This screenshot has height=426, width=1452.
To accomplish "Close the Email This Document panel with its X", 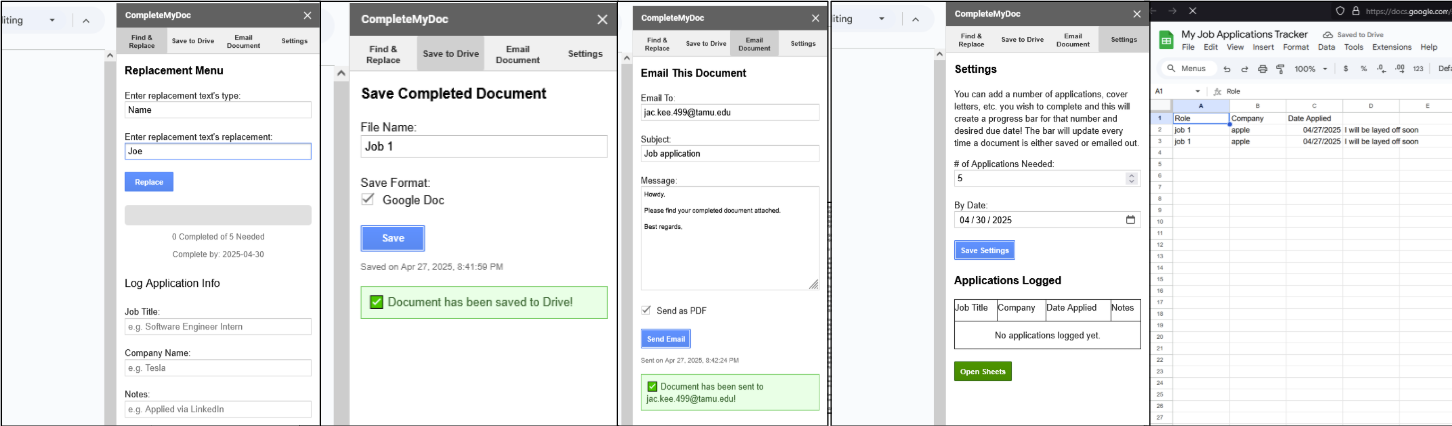I will coord(817,18).
